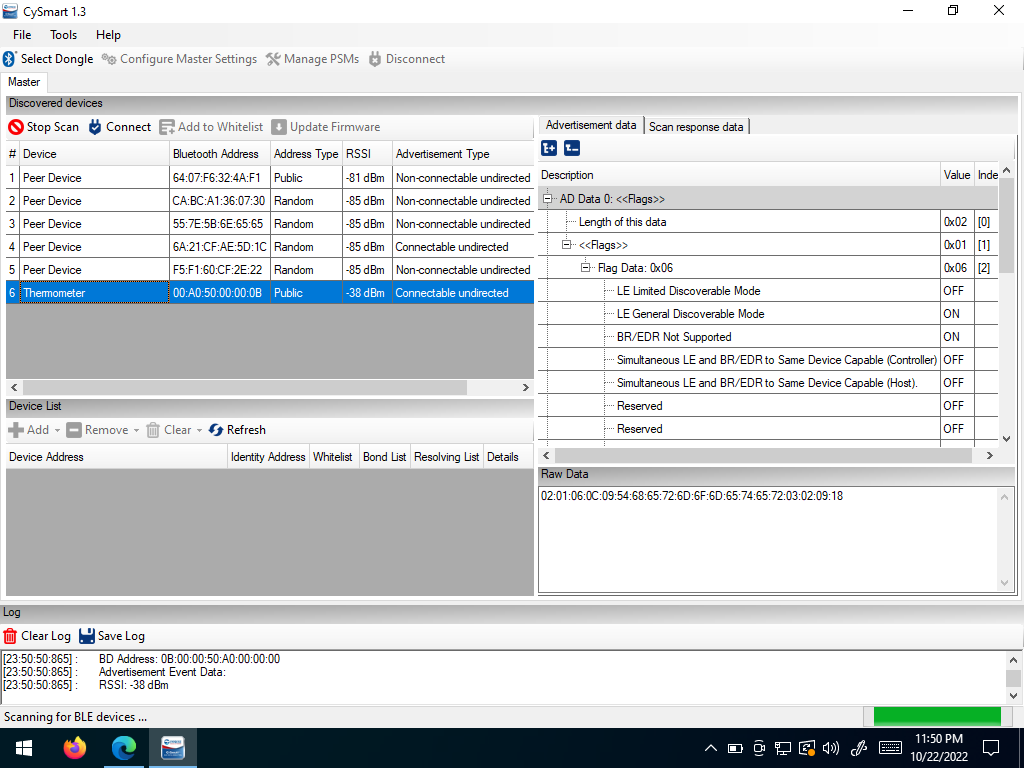Select the Master tab
The image size is (1024, 768).
(x=24, y=82)
